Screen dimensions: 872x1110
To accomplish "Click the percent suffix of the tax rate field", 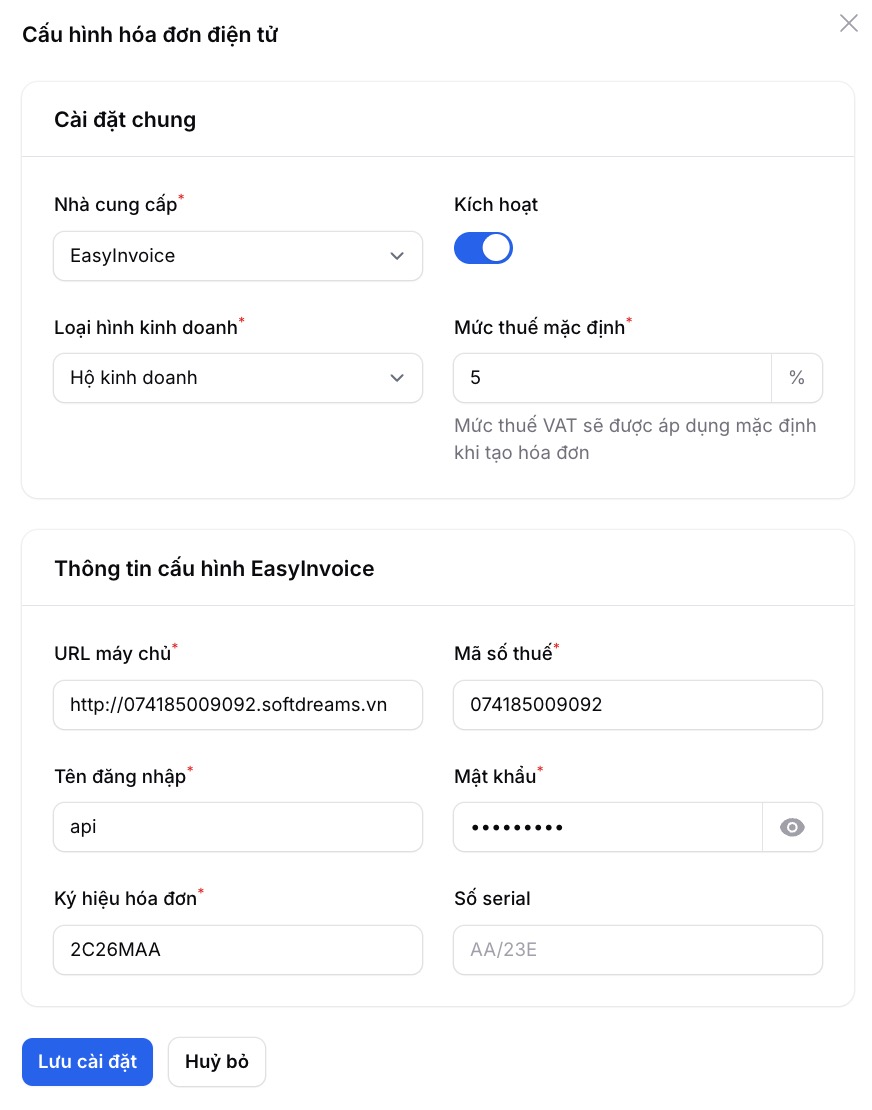I will pyautogui.click(x=797, y=378).
